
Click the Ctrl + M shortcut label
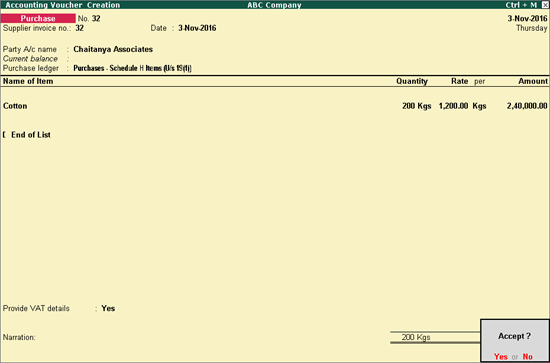coord(521,5)
